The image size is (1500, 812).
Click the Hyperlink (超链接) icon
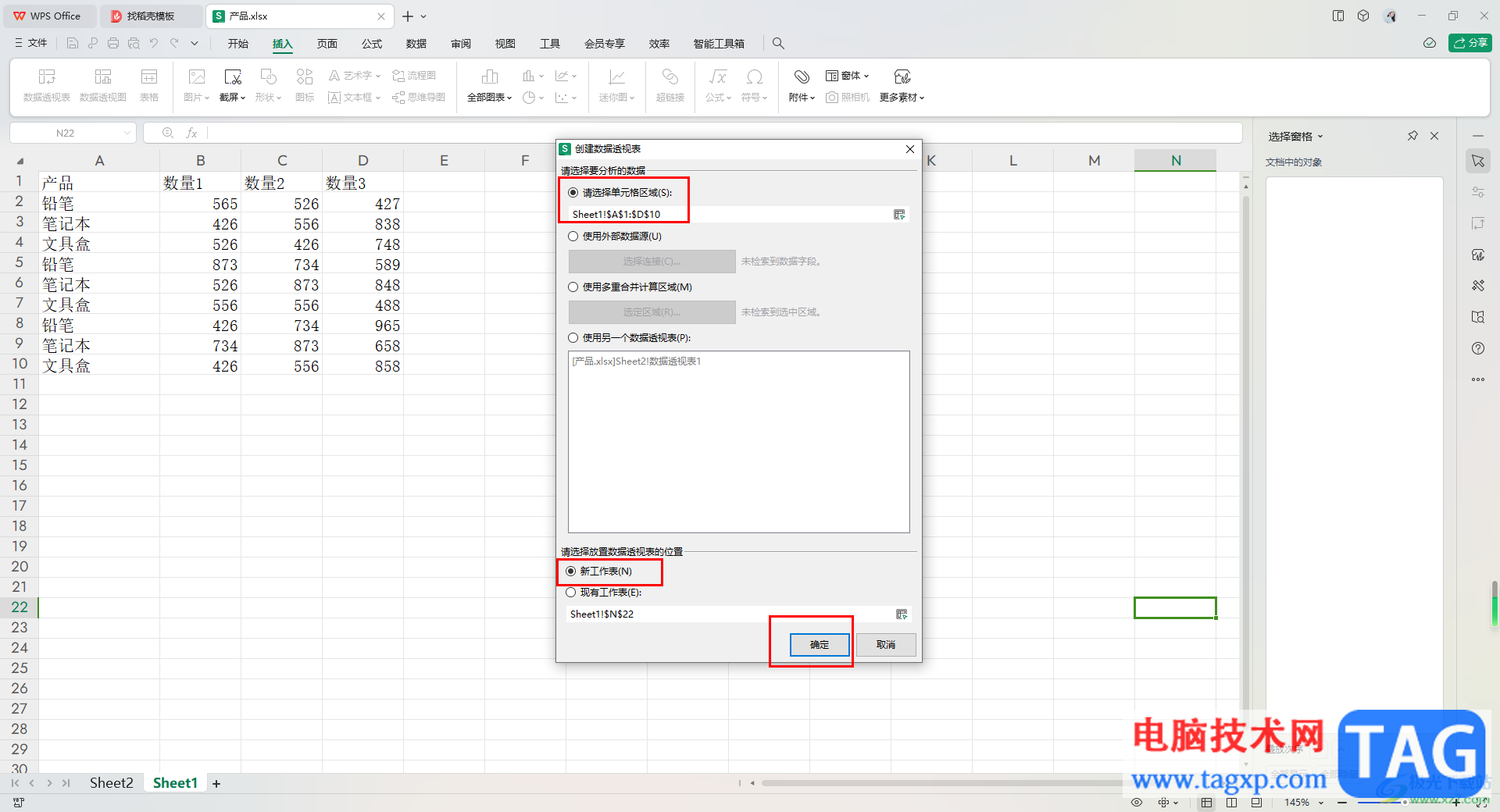coord(670,84)
